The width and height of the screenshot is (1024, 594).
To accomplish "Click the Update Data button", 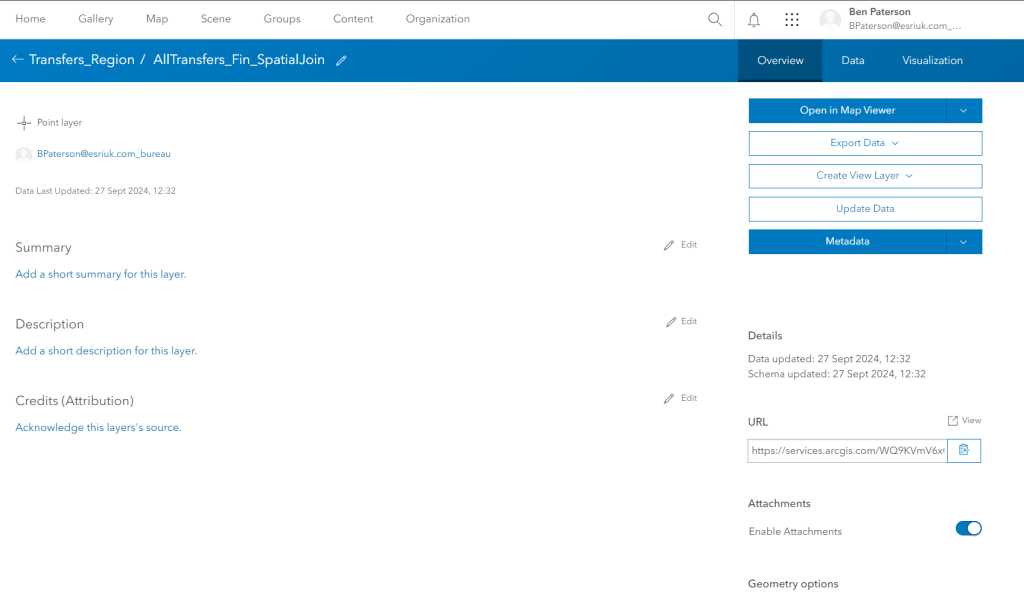I will coord(864,209).
